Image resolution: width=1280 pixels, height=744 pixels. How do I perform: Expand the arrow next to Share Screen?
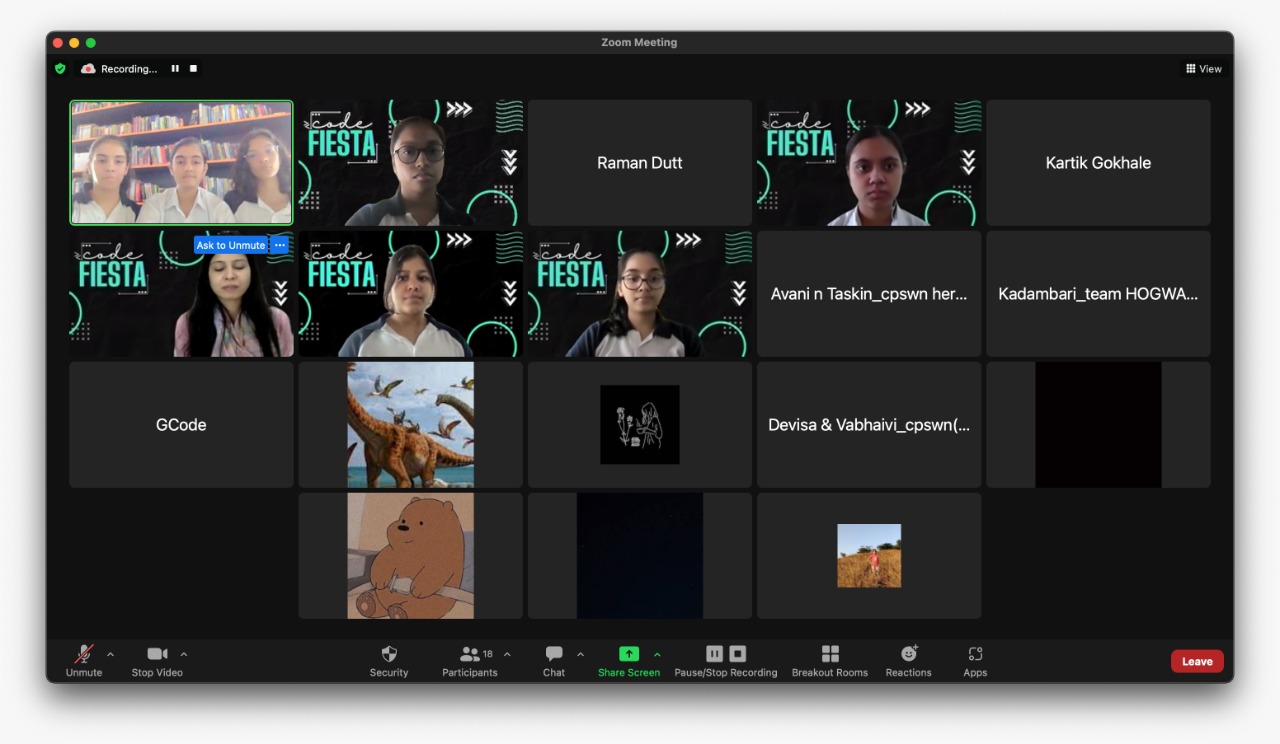(657, 655)
